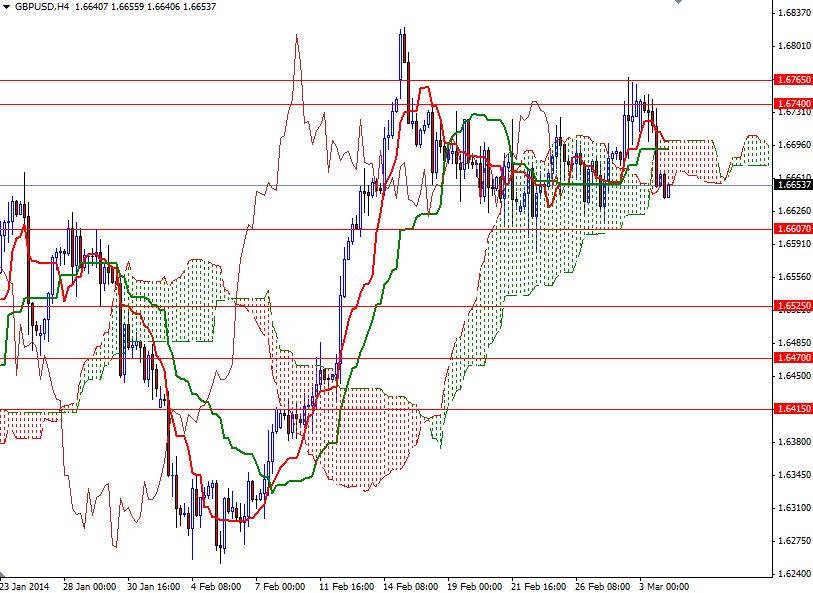
Task: Select the red 1.67650 resistance price label
Action: [x=789, y=79]
